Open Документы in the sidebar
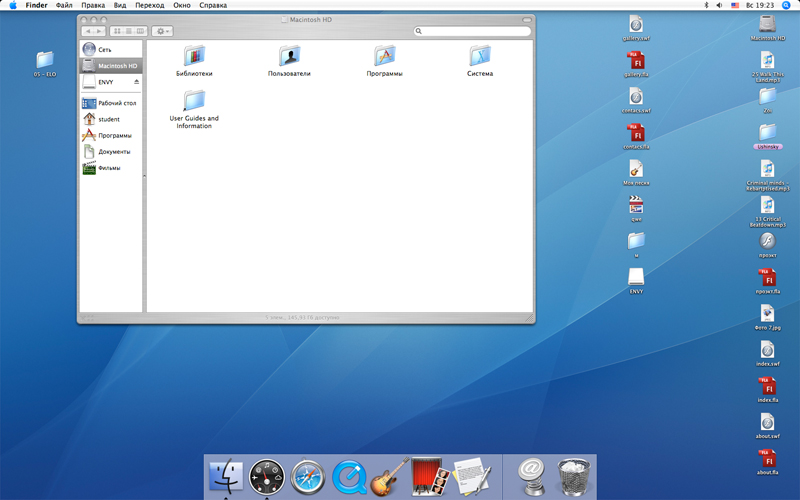The height and width of the screenshot is (500, 800). 111,152
